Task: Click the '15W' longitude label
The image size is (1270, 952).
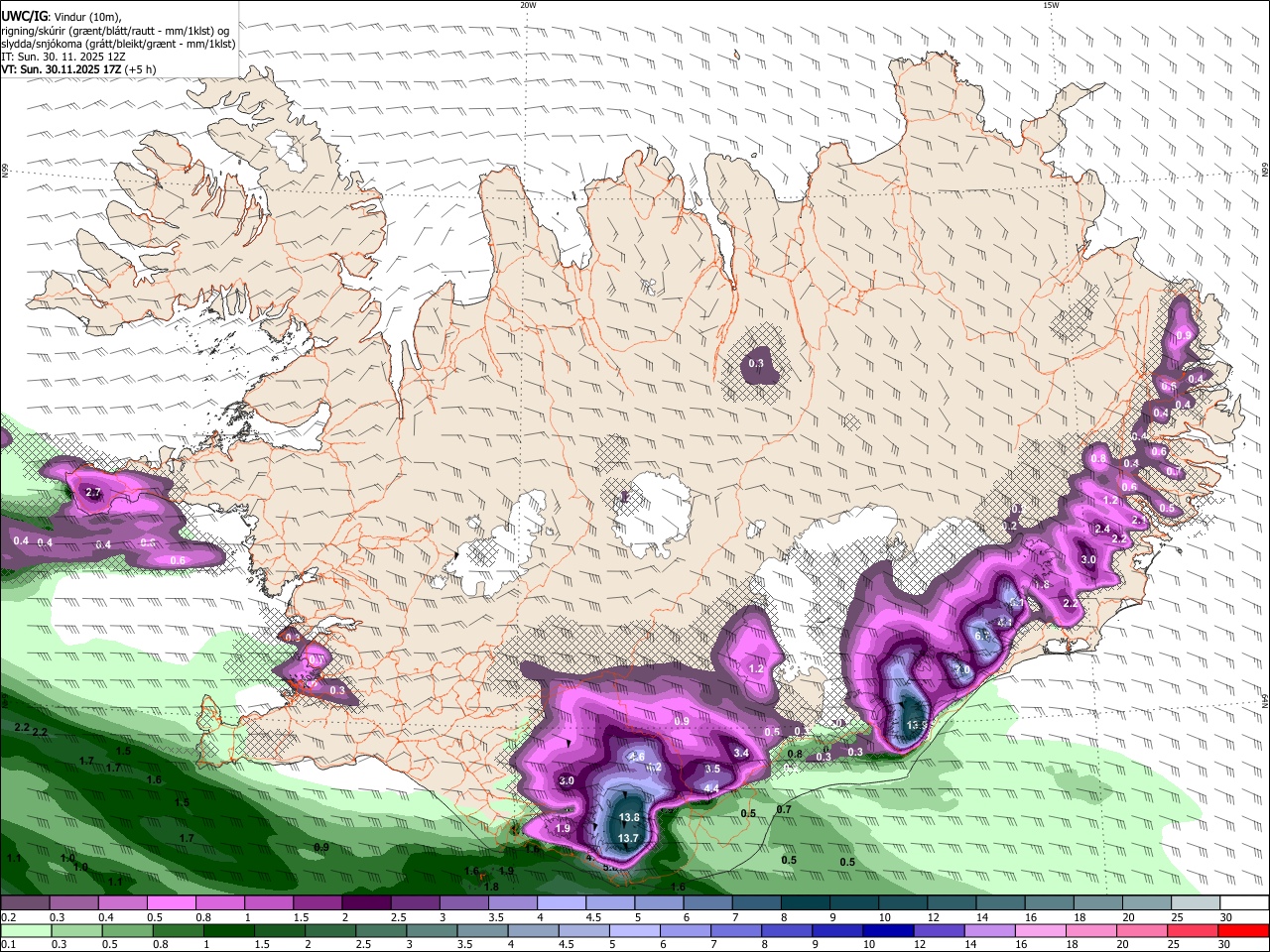Action: tap(1051, 5)
